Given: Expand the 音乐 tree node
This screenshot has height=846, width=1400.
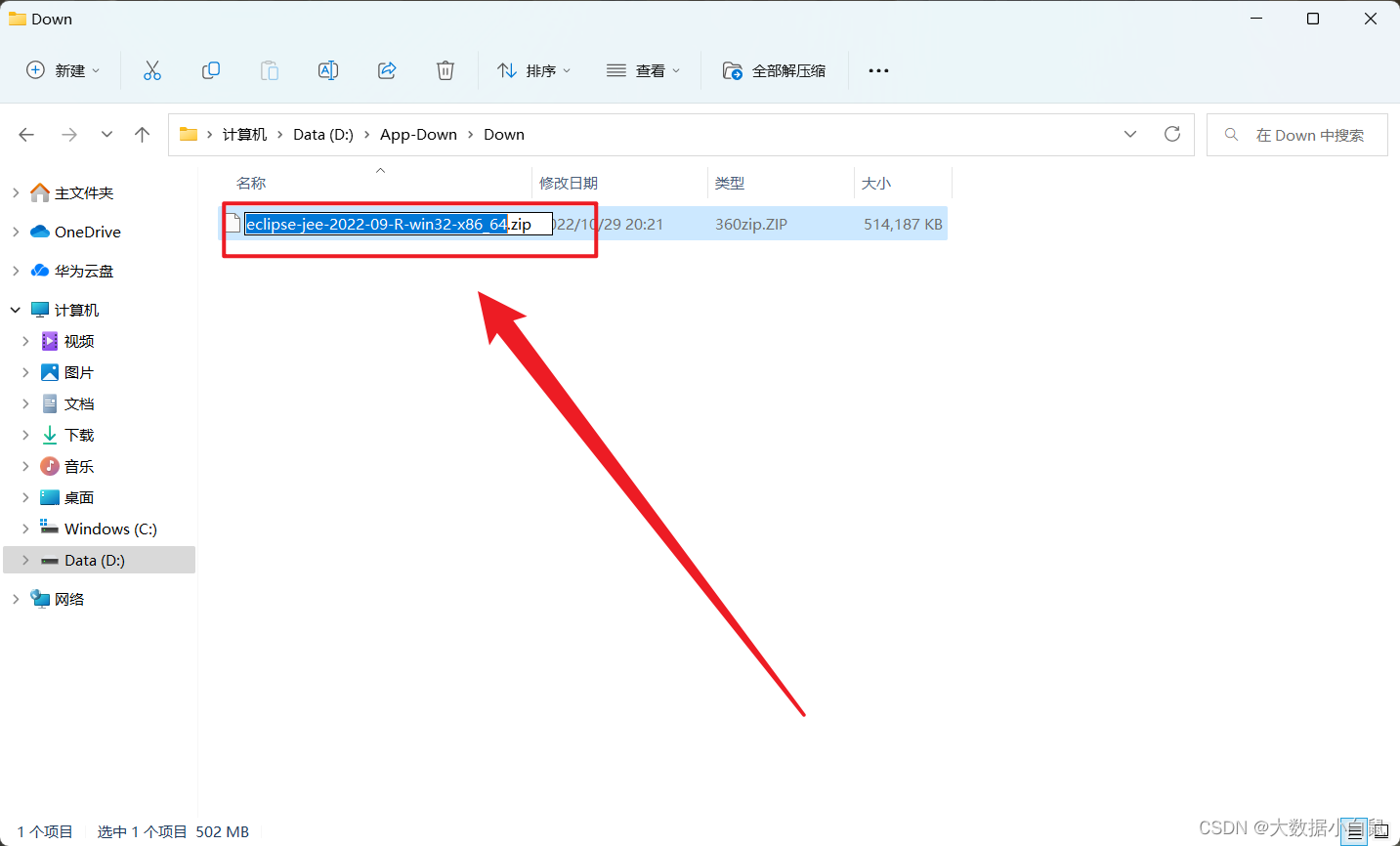Looking at the screenshot, I should [25, 467].
